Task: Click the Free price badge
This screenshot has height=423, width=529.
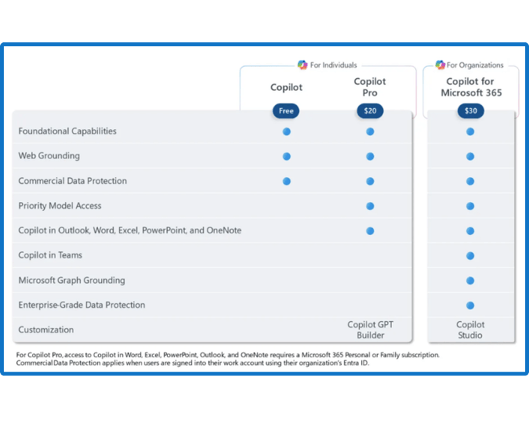Action: point(286,111)
